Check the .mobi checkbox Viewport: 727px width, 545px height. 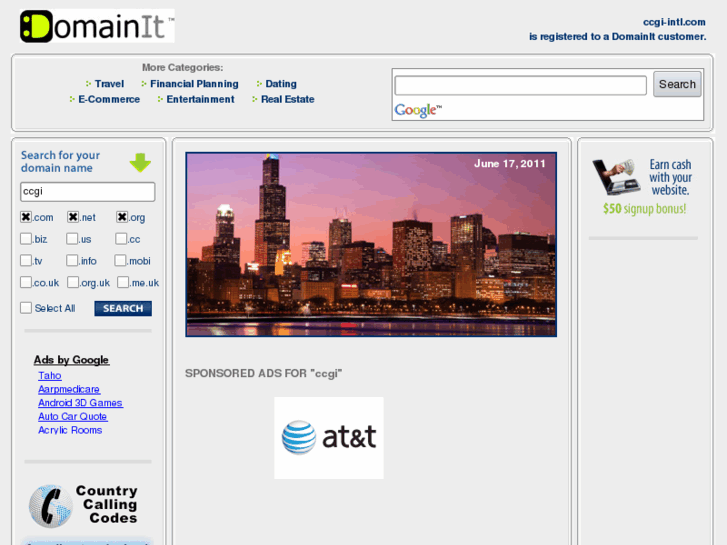pos(120,260)
